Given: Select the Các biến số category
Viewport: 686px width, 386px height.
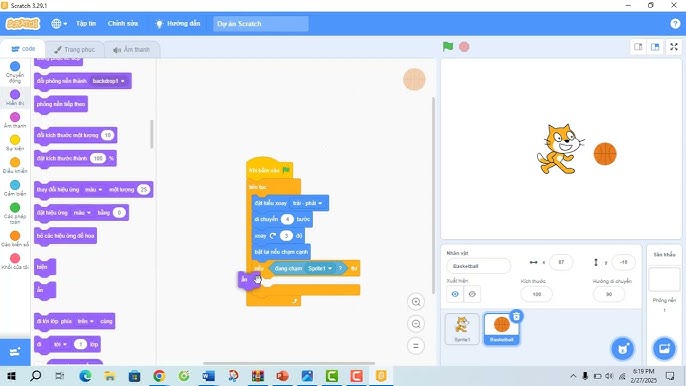Looking at the screenshot, I should click(x=15, y=239).
